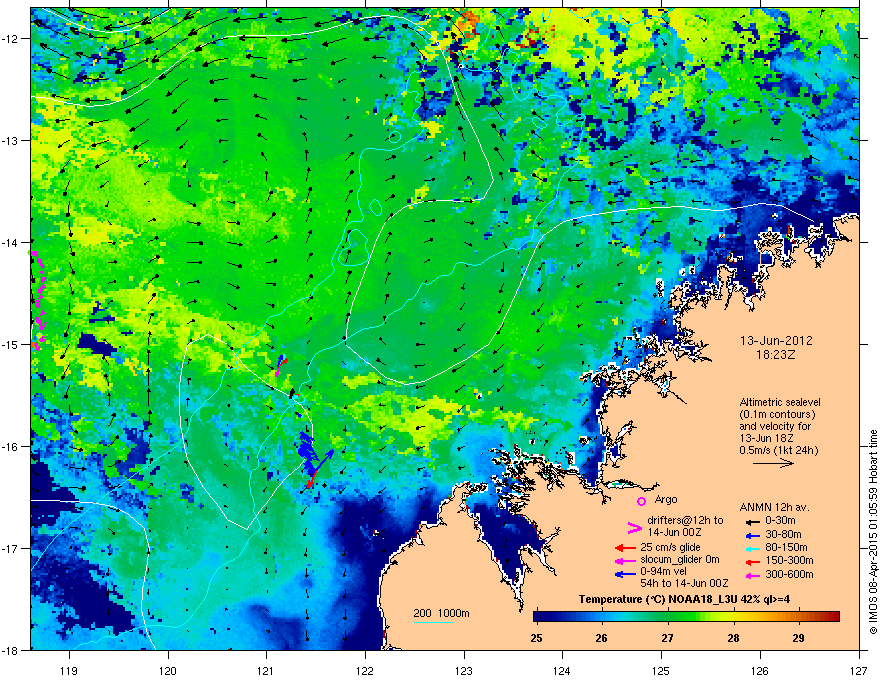Click the longitude axis label 126

tap(760, 671)
